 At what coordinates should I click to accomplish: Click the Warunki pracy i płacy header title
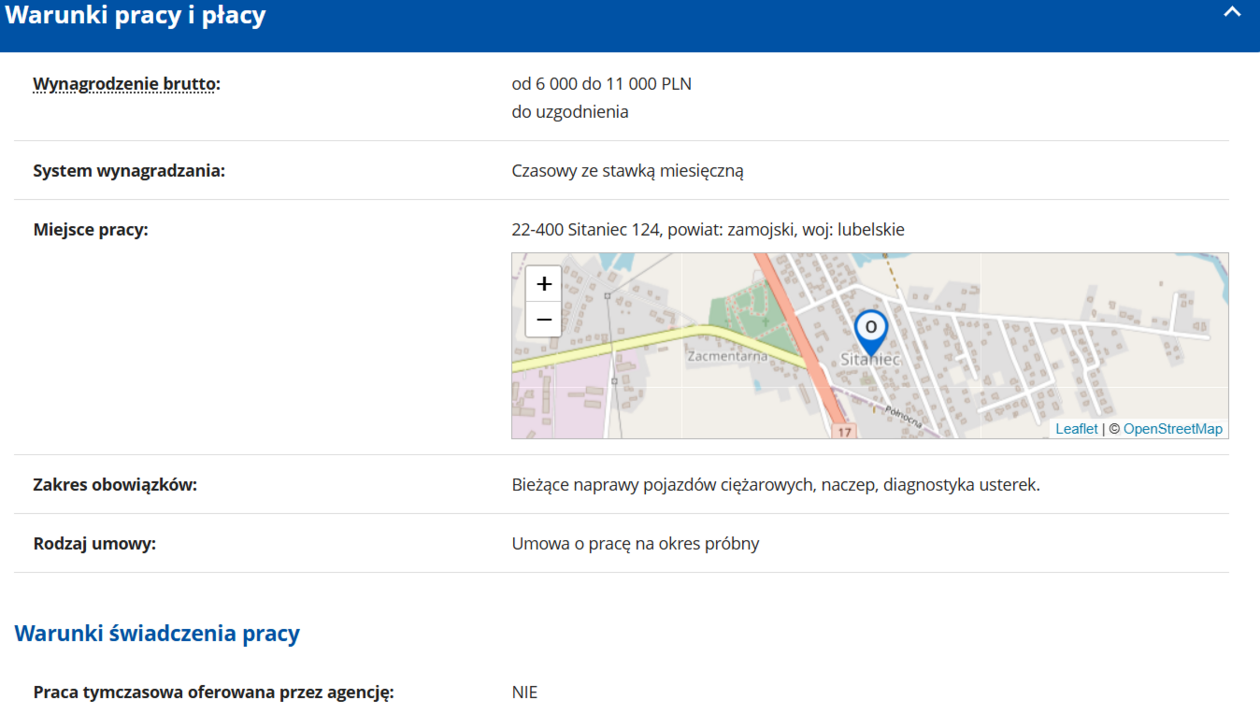(136, 16)
